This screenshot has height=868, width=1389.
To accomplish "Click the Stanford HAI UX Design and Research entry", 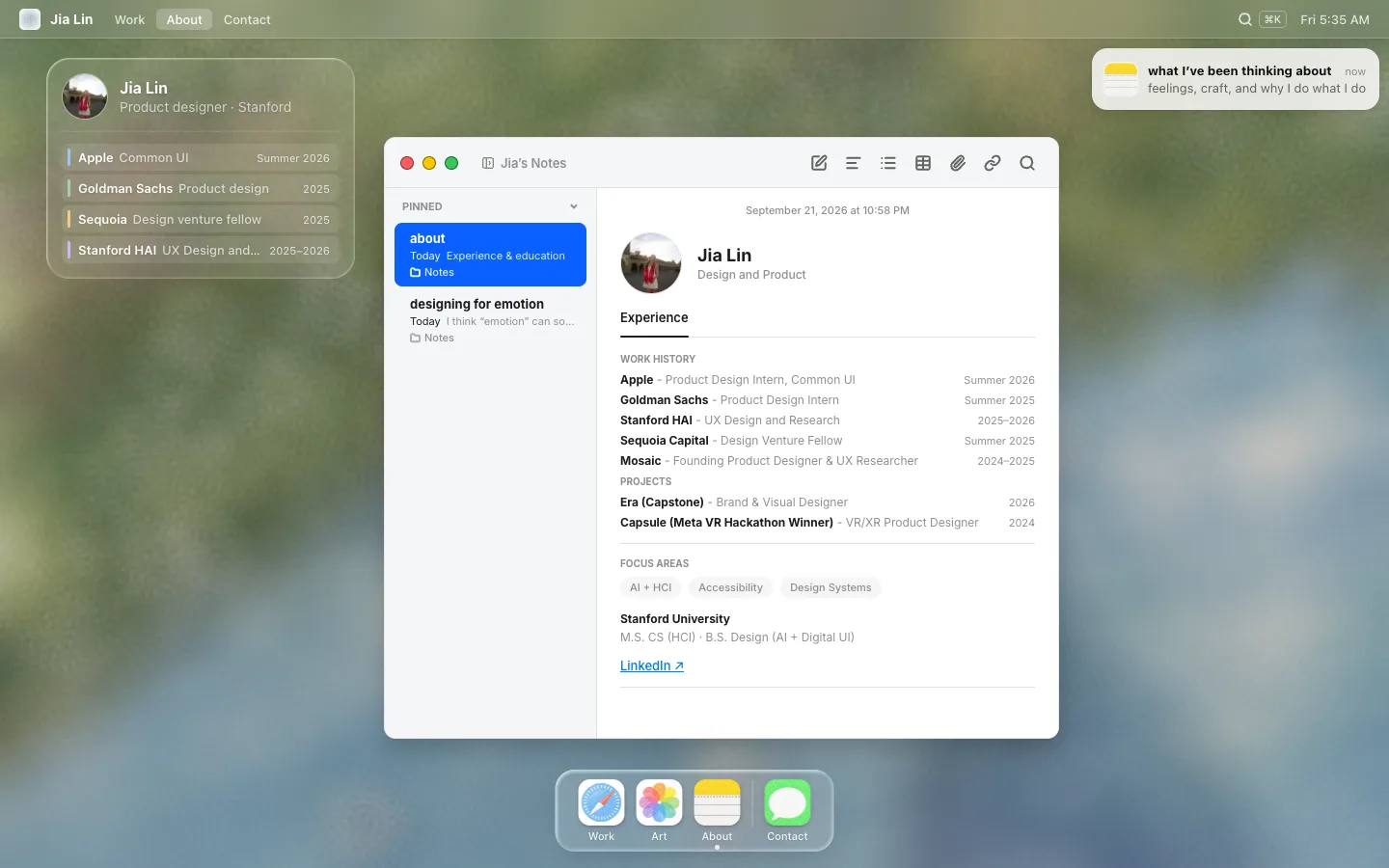I will [x=828, y=420].
